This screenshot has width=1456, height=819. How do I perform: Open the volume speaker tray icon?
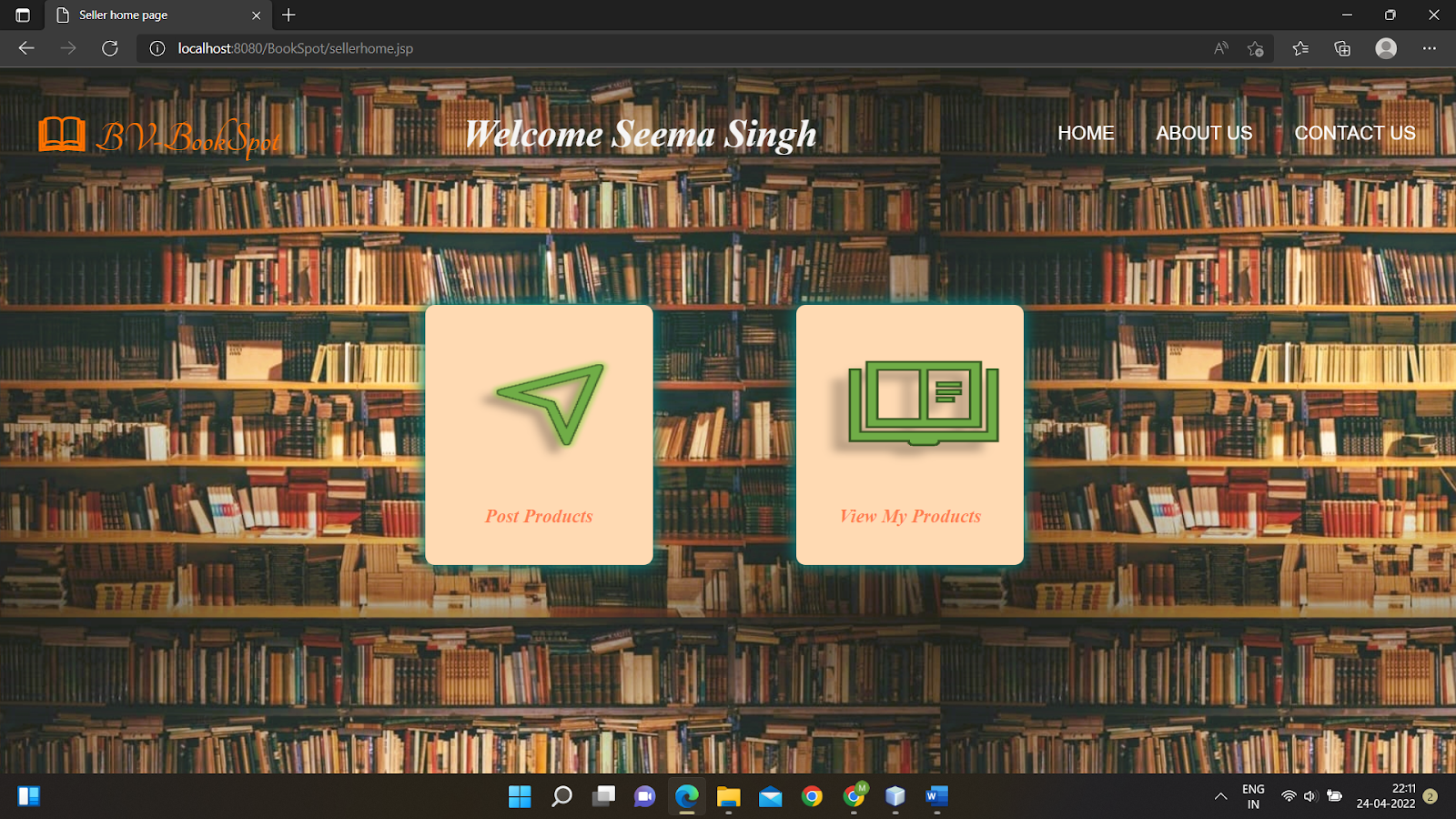[1310, 796]
